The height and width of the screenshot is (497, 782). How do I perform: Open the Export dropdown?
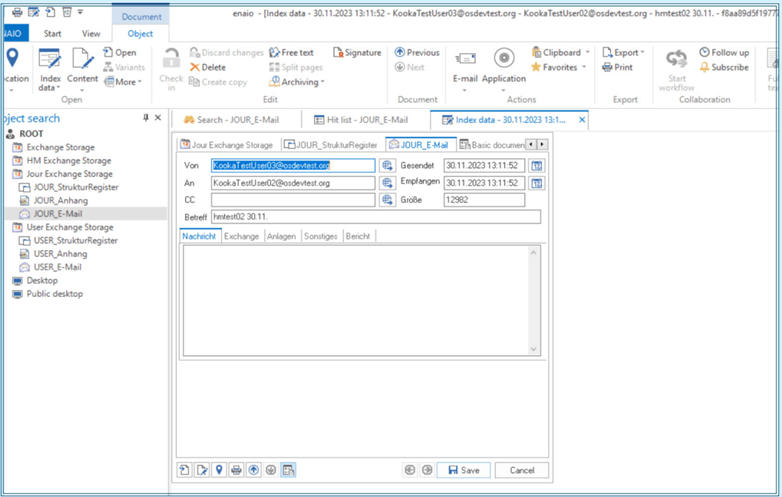pos(623,52)
